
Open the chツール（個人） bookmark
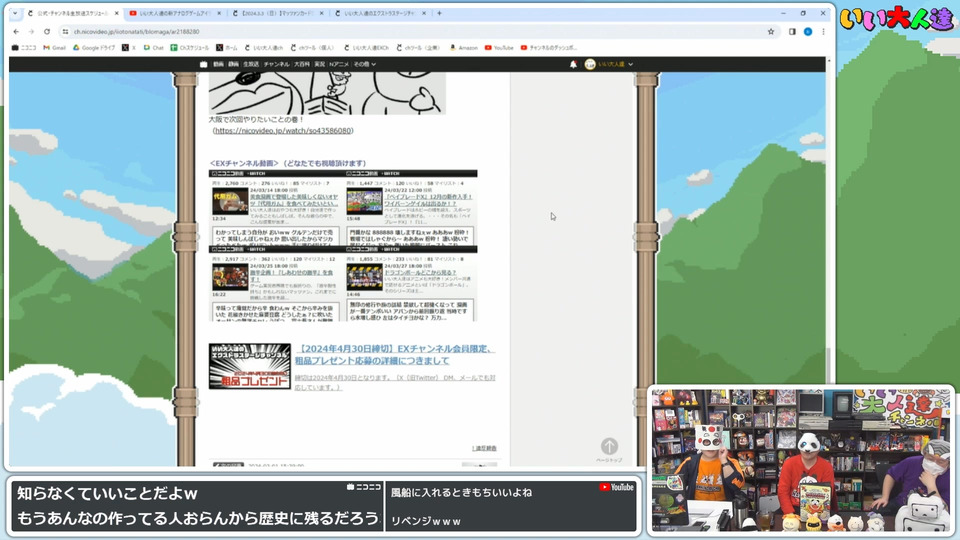click(313, 47)
